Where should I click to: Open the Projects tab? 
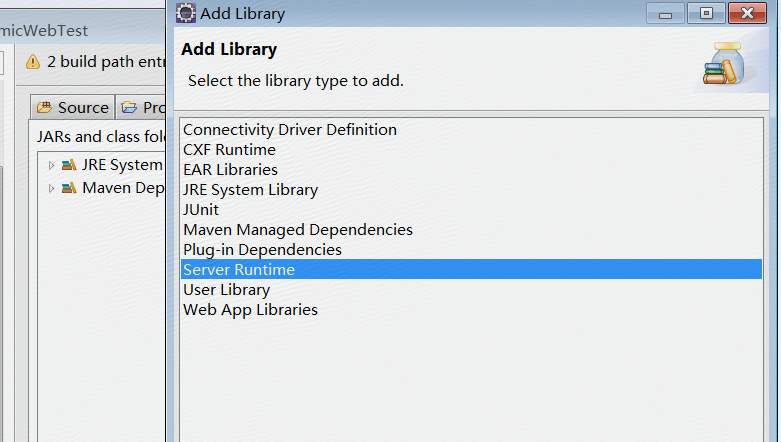click(141, 107)
